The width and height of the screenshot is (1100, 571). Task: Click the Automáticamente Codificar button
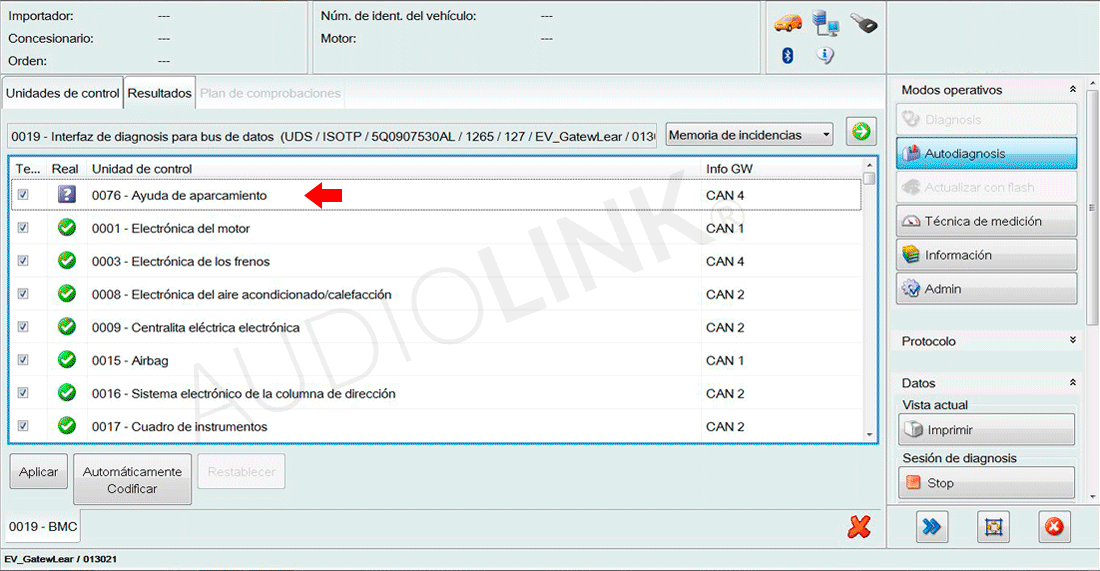coord(132,480)
